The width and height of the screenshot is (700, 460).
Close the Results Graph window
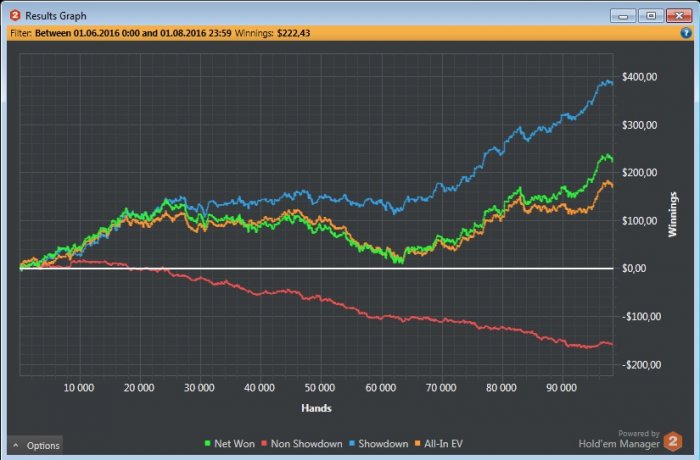[679, 16]
